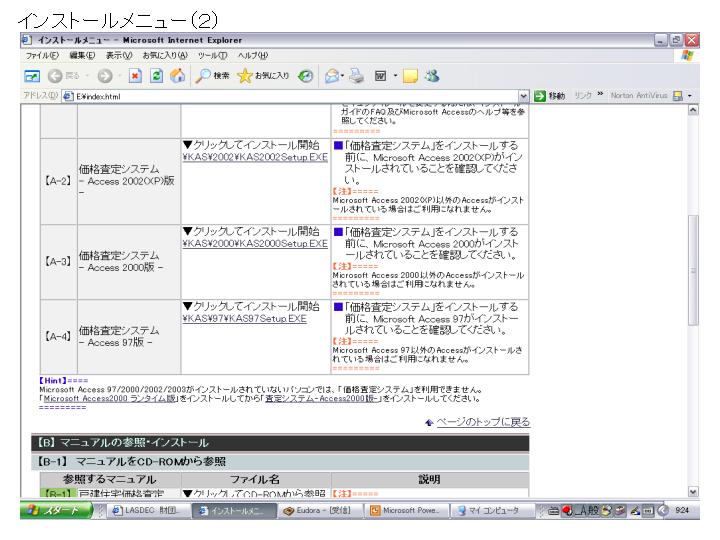Click the ファイル名 column header
Screen dimensions: 720x540
point(255,479)
